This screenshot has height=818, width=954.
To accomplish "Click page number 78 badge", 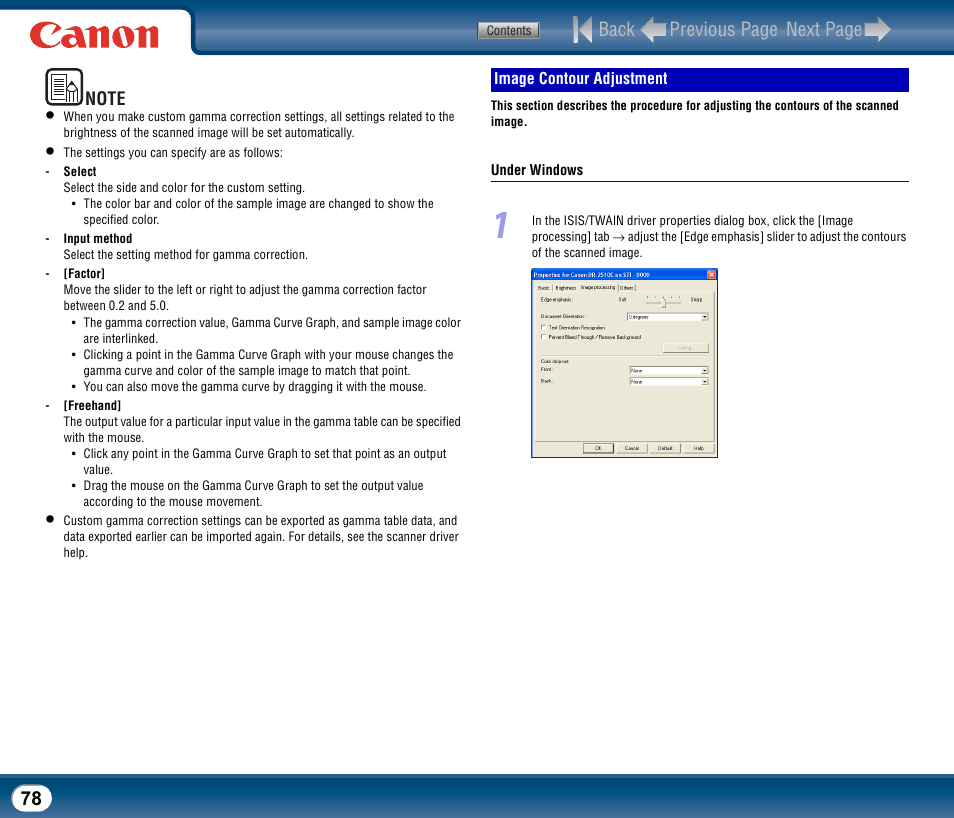I will coord(32,798).
